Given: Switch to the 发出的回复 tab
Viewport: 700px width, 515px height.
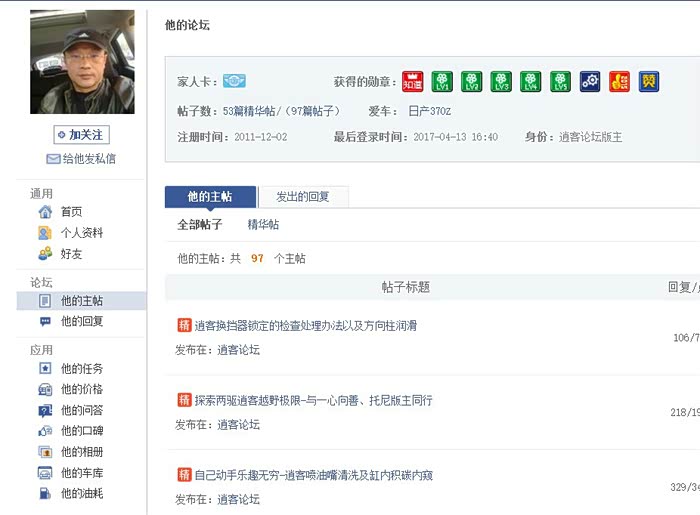Looking at the screenshot, I should coord(303,197).
